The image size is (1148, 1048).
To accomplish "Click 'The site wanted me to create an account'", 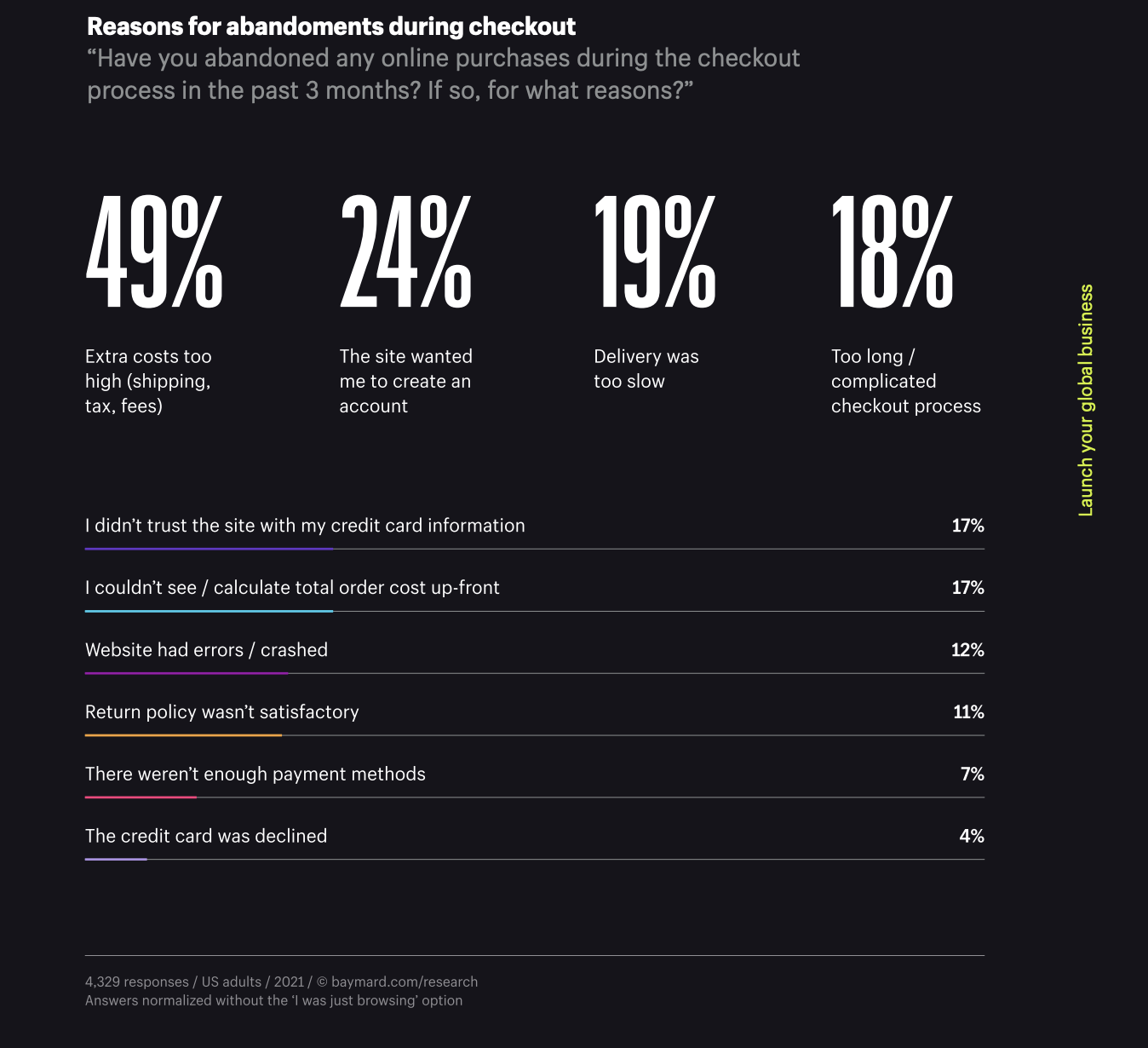I will pyautogui.click(x=405, y=381).
